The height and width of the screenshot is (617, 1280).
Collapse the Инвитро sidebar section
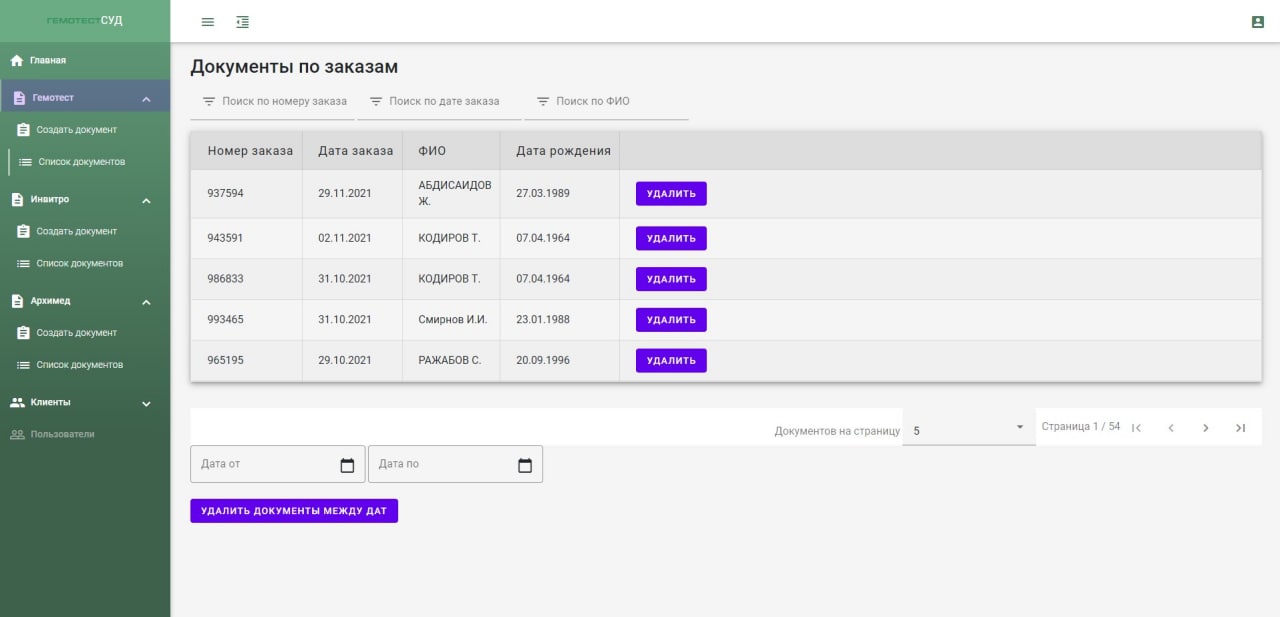coord(146,200)
